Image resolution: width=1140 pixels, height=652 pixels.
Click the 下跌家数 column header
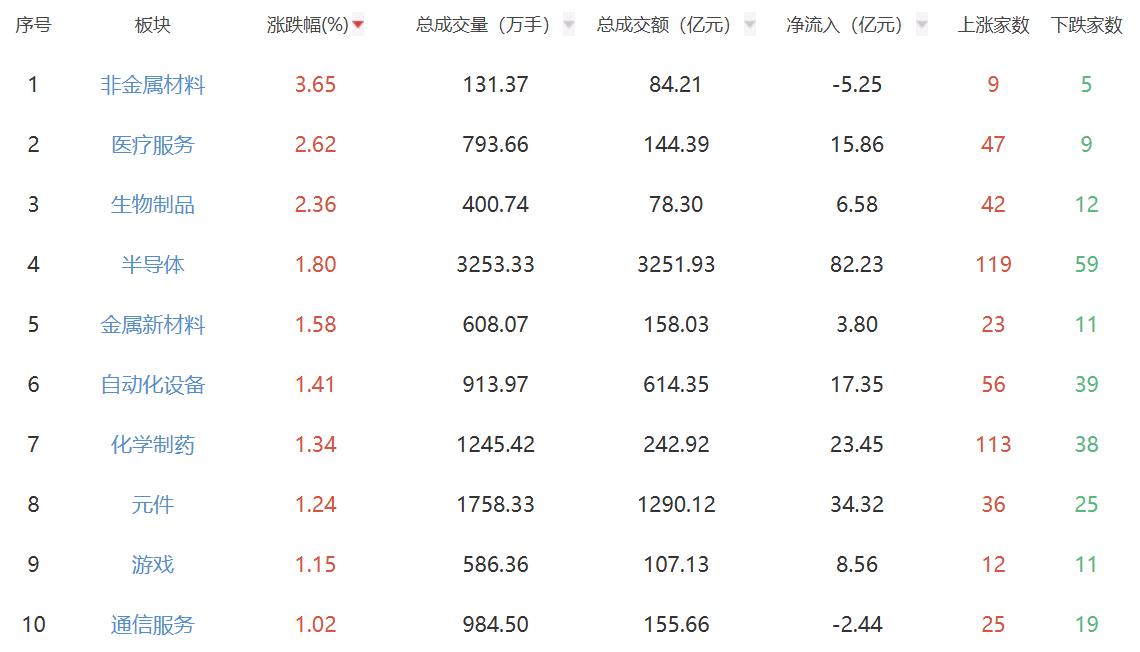pos(1086,25)
